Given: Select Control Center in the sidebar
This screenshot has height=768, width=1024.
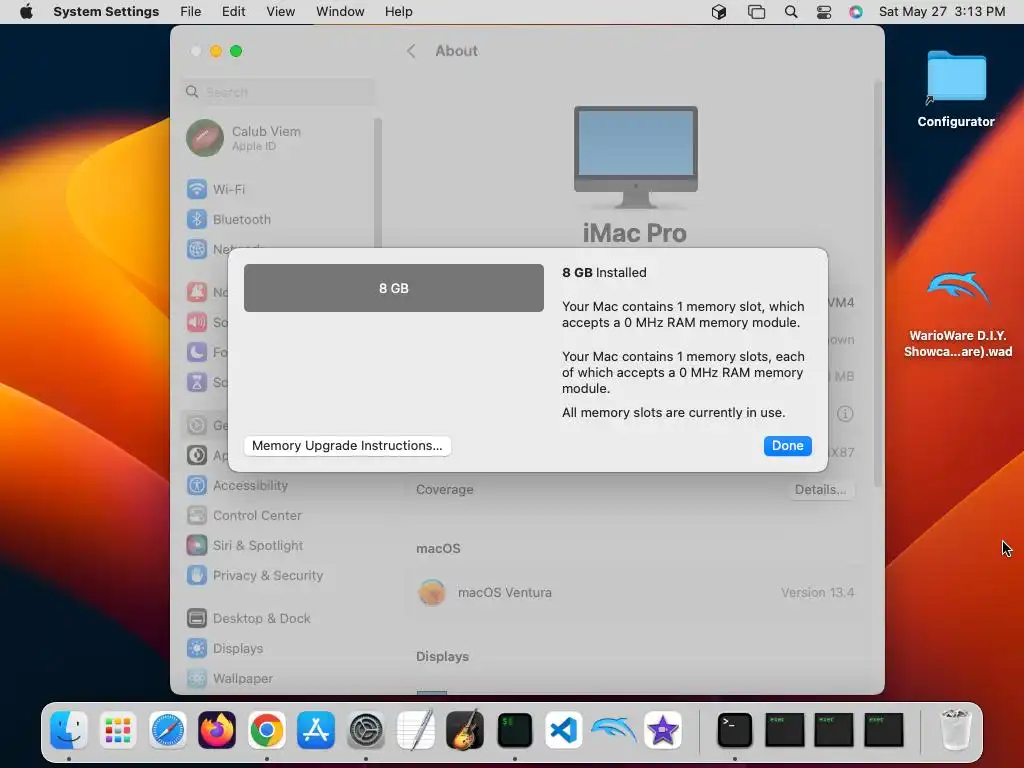Looking at the screenshot, I should (280, 515).
